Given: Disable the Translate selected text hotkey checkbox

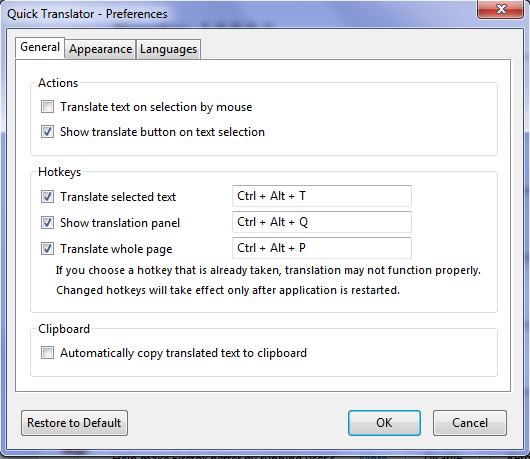Looking at the screenshot, I should (x=47, y=197).
